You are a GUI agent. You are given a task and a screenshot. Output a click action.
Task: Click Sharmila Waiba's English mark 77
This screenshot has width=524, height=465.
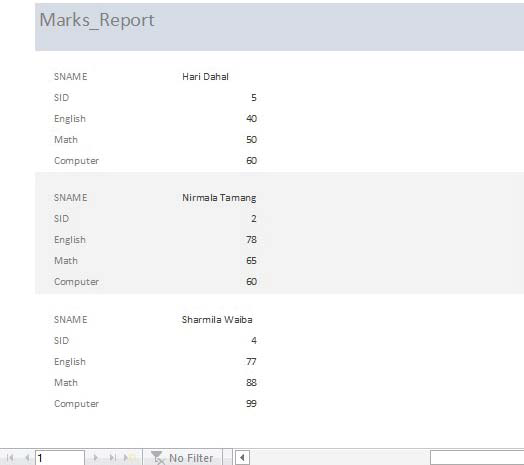251,362
